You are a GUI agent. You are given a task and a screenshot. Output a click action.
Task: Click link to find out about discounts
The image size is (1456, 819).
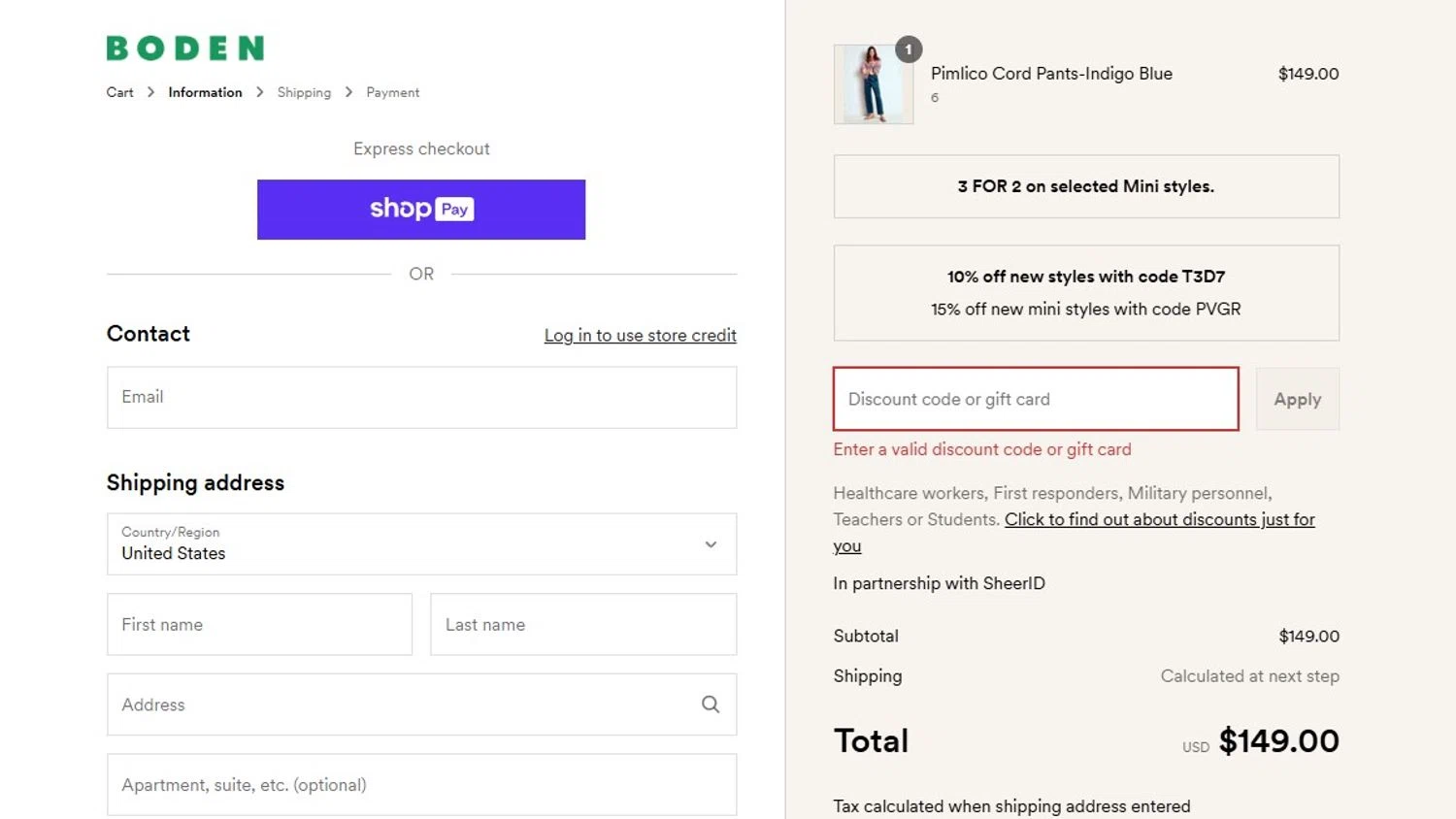(1159, 519)
